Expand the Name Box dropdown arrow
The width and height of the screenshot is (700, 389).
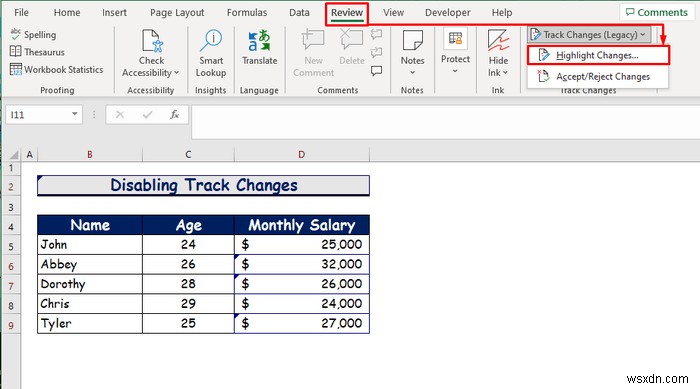[75, 114]
